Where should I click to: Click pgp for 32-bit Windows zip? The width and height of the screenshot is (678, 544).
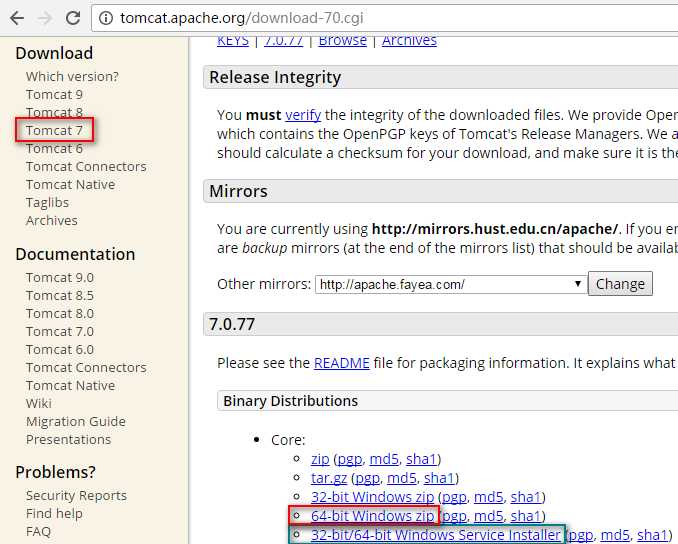(454, 498)
